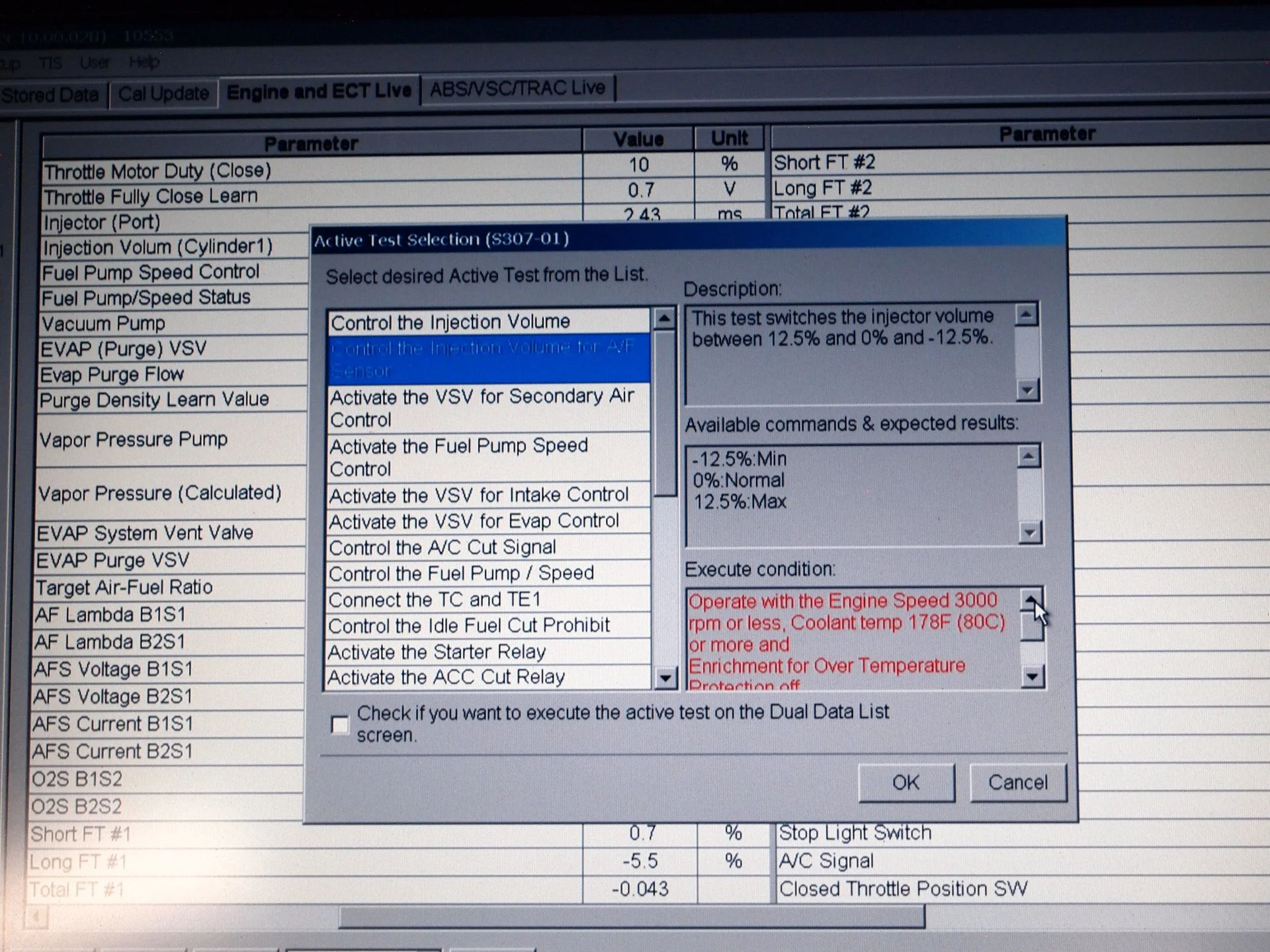Open the TIS menu
1270x952 pixels.
coord(51,63)
